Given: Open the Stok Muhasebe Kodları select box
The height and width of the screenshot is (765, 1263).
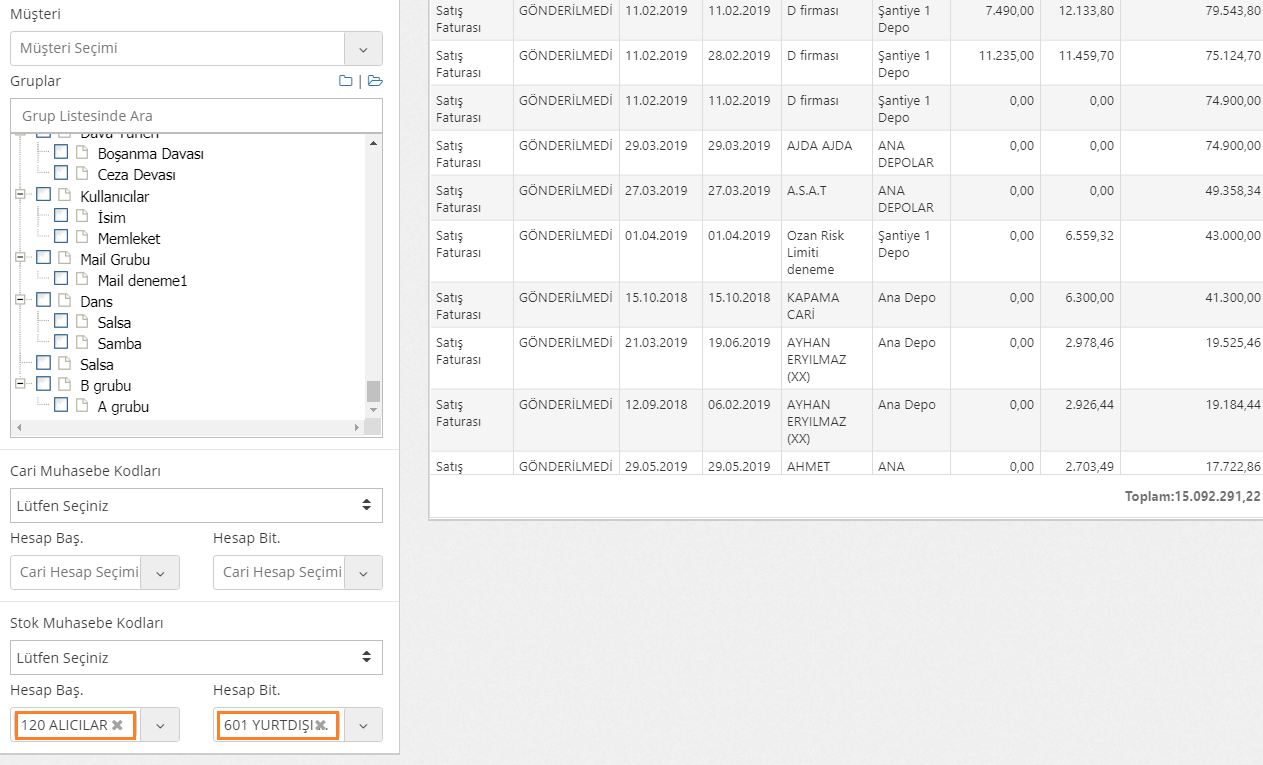Looking at the screenshot, I should (x=196, y=657).
